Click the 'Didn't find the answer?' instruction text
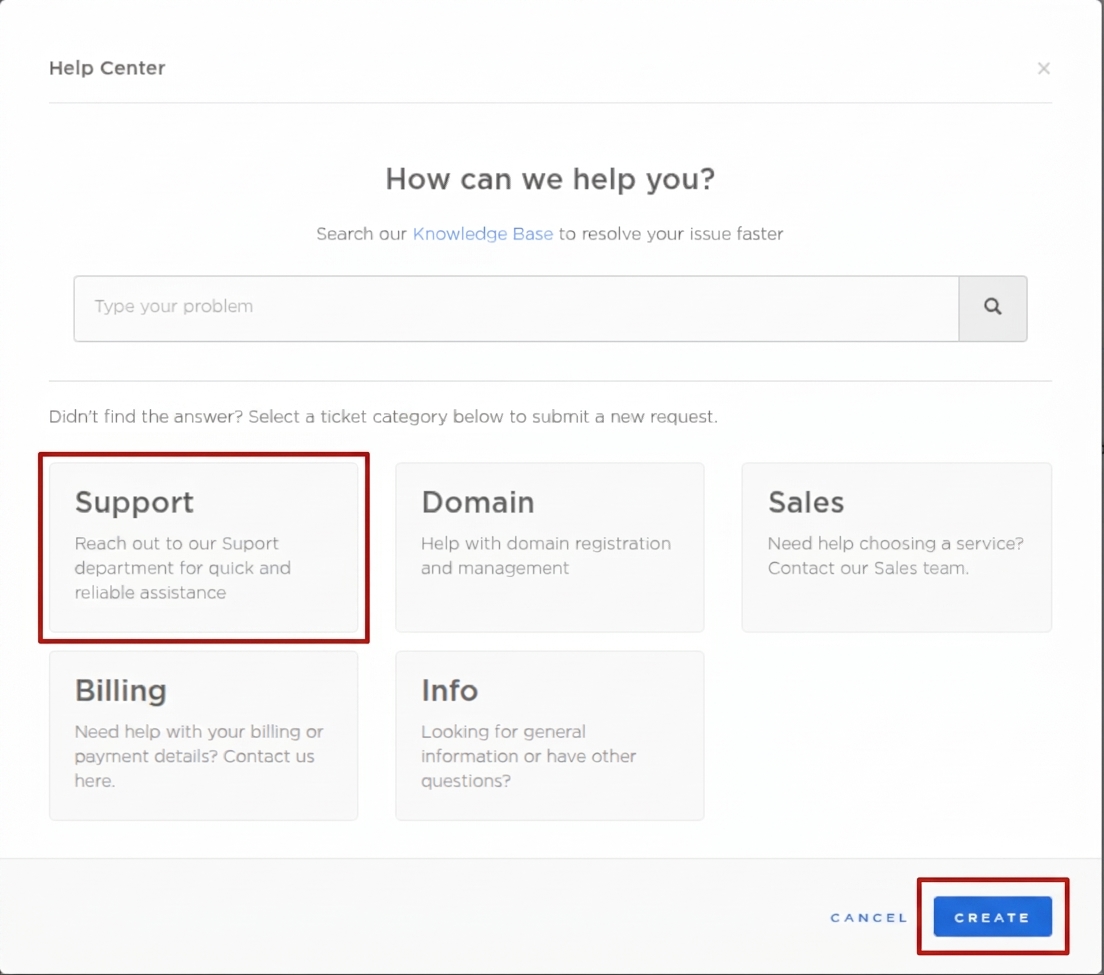The width and height of the screenshot is (1104, 975). pos(384,417)
